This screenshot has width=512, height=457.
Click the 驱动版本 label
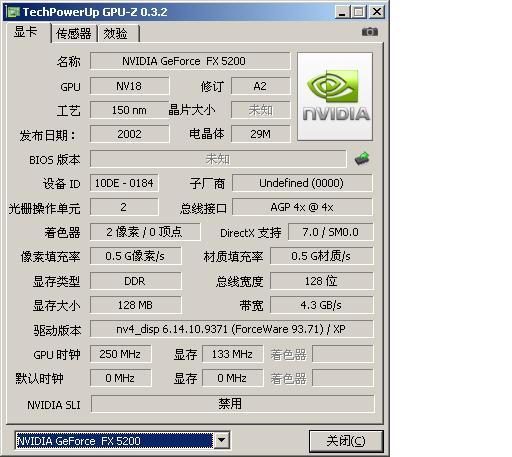[x=57, y=330]
